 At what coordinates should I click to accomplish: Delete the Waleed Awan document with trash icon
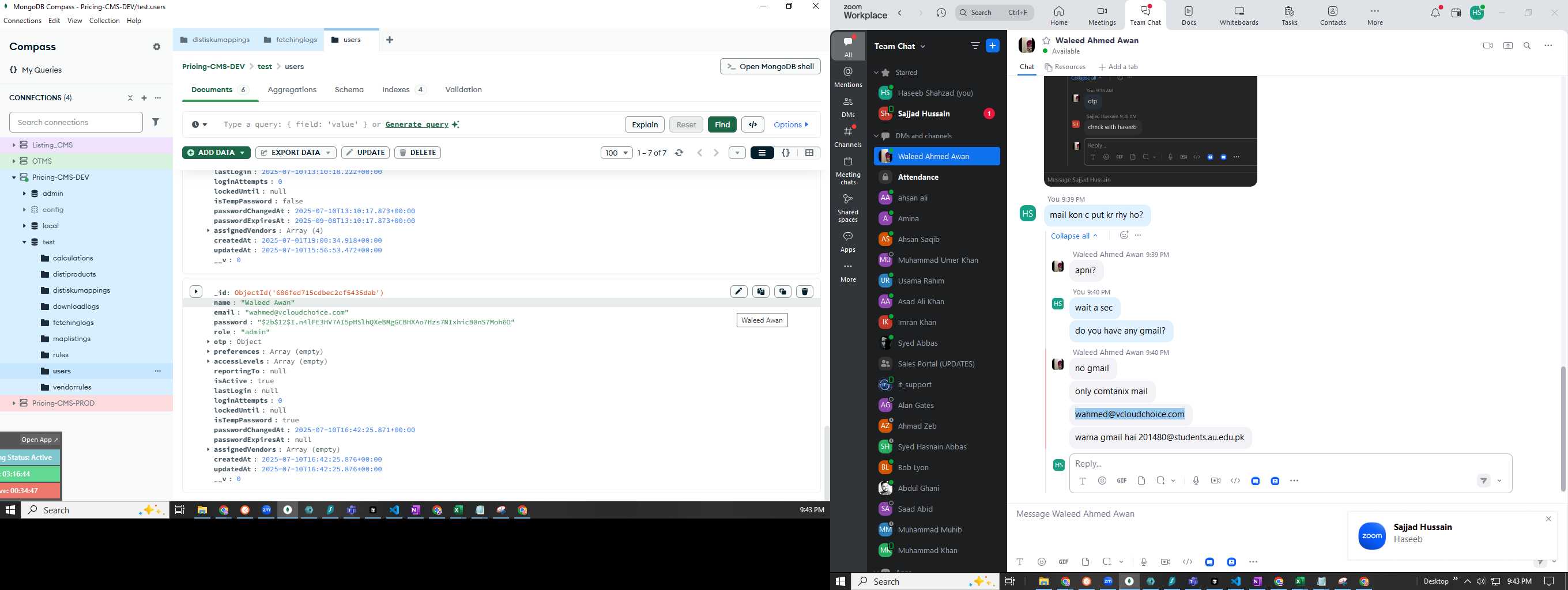[x=805, y=292]
